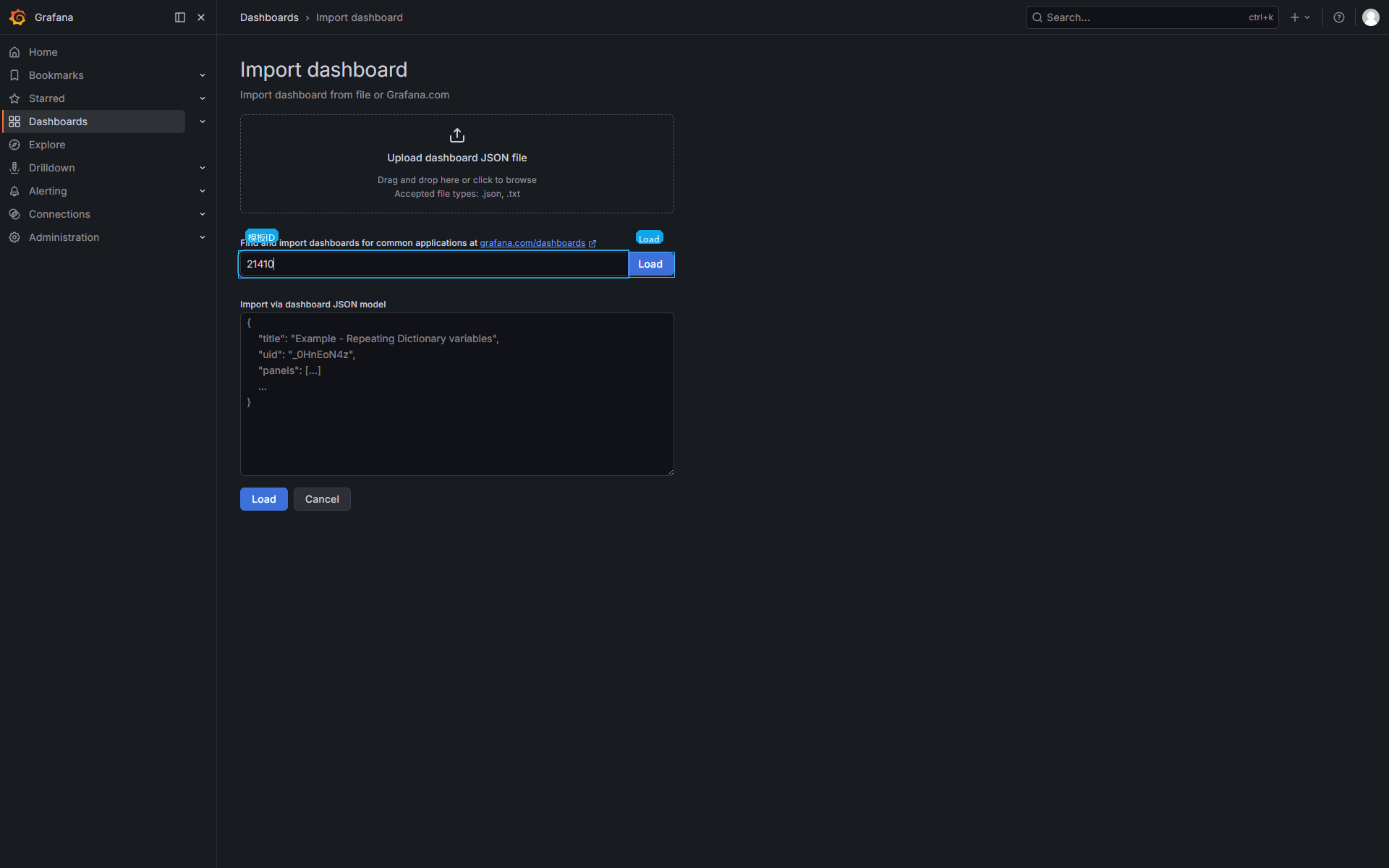Click the Alerting bell icon
The height and width of the screenshot is (868, 1389).
click(x=14, y=191)
